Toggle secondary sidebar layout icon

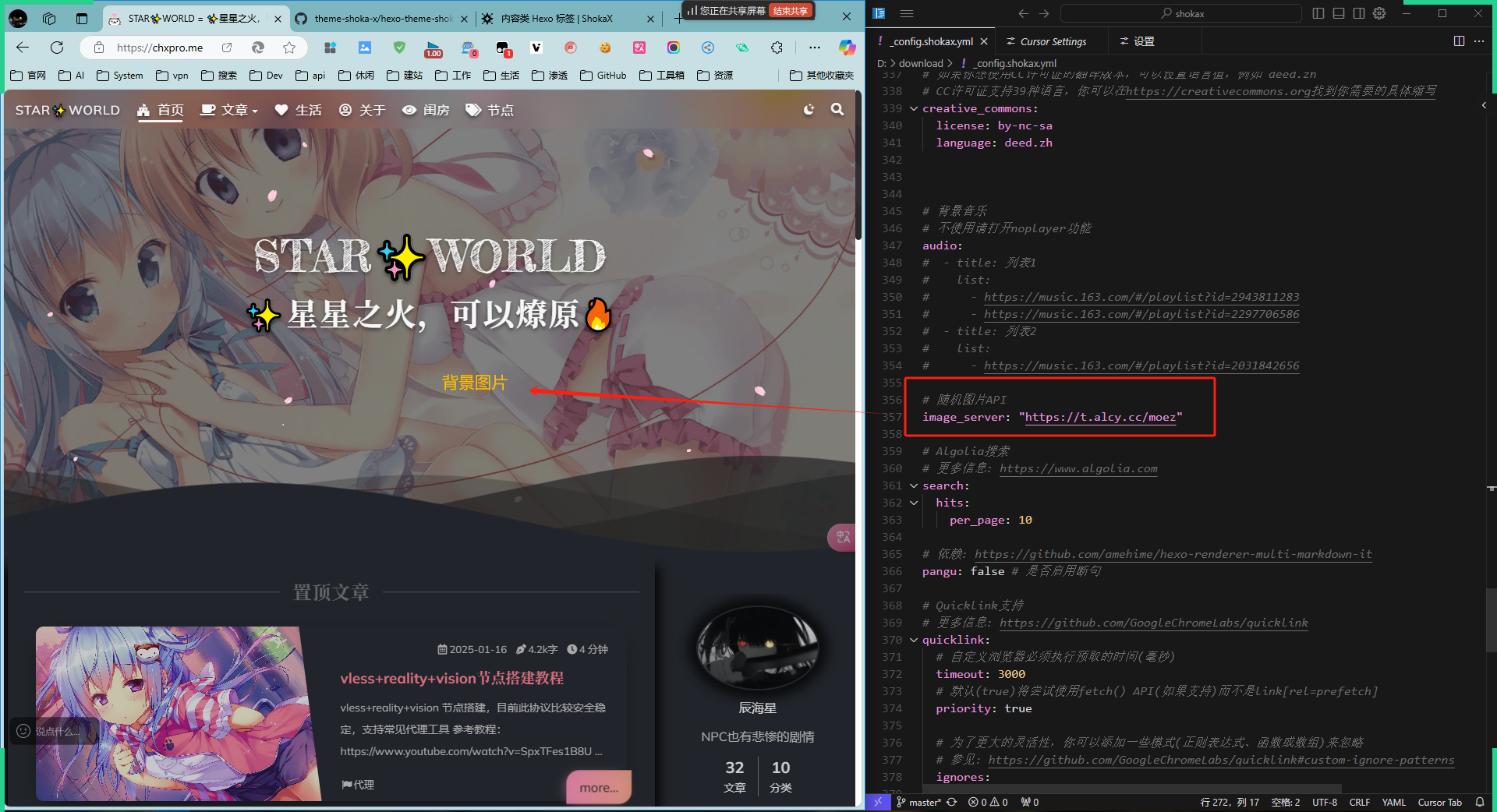pos(1359,13)
